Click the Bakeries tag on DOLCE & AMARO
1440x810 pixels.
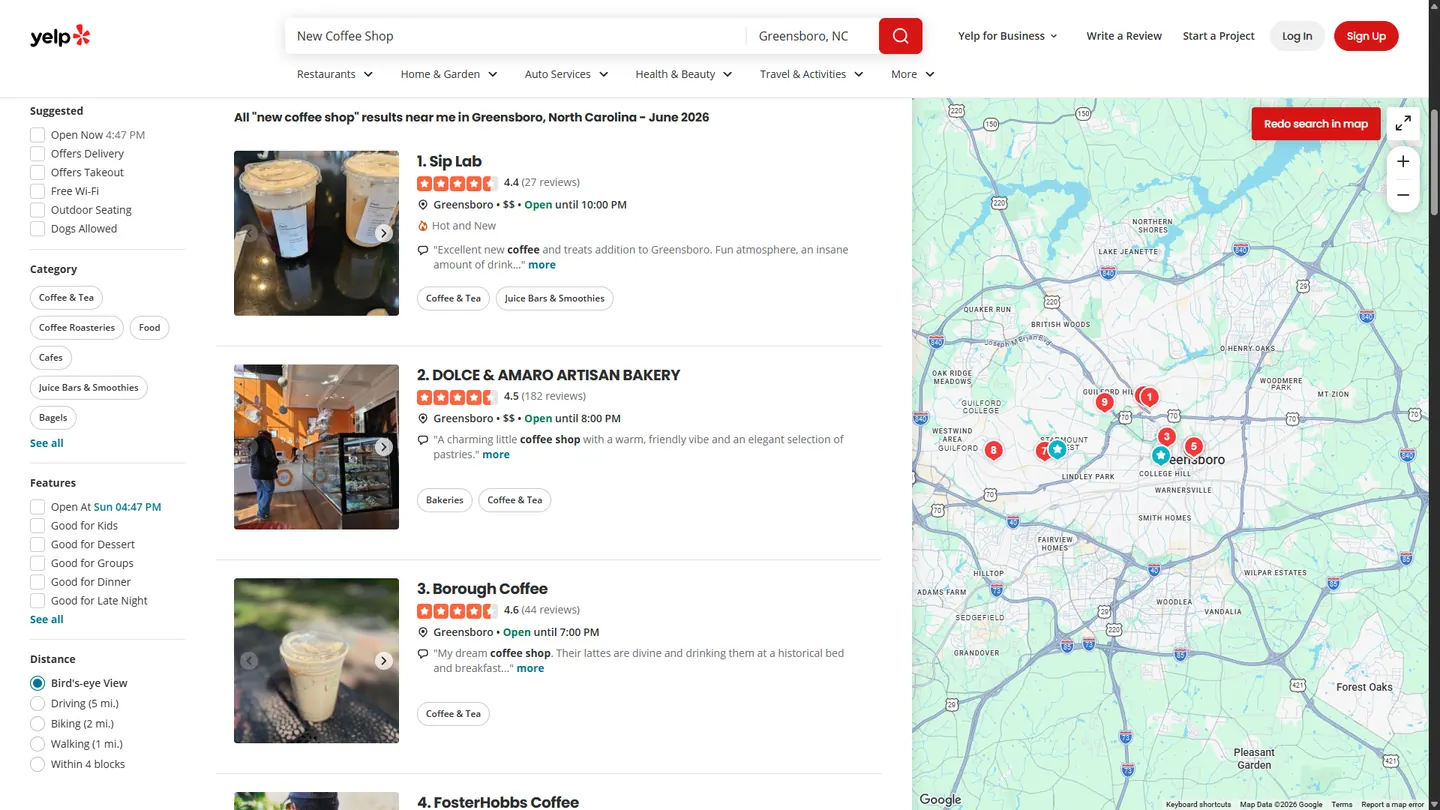pos(445,500)
